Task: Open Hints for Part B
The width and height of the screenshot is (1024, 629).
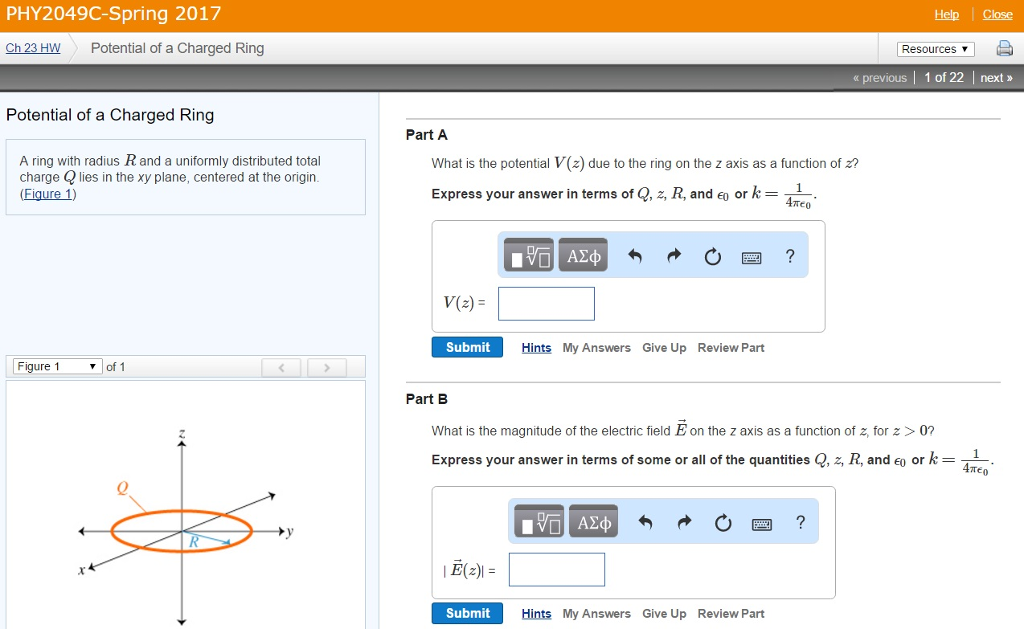Action: (536, 613)
